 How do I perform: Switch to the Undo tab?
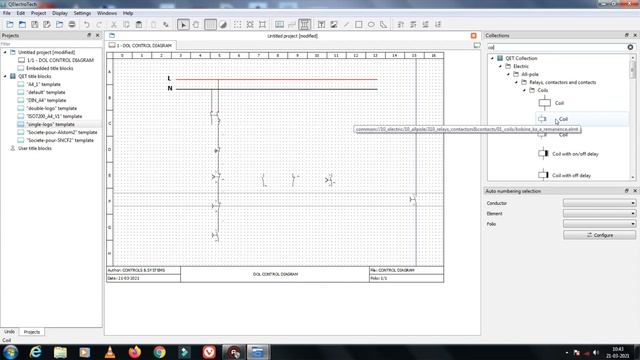[9, 332]
